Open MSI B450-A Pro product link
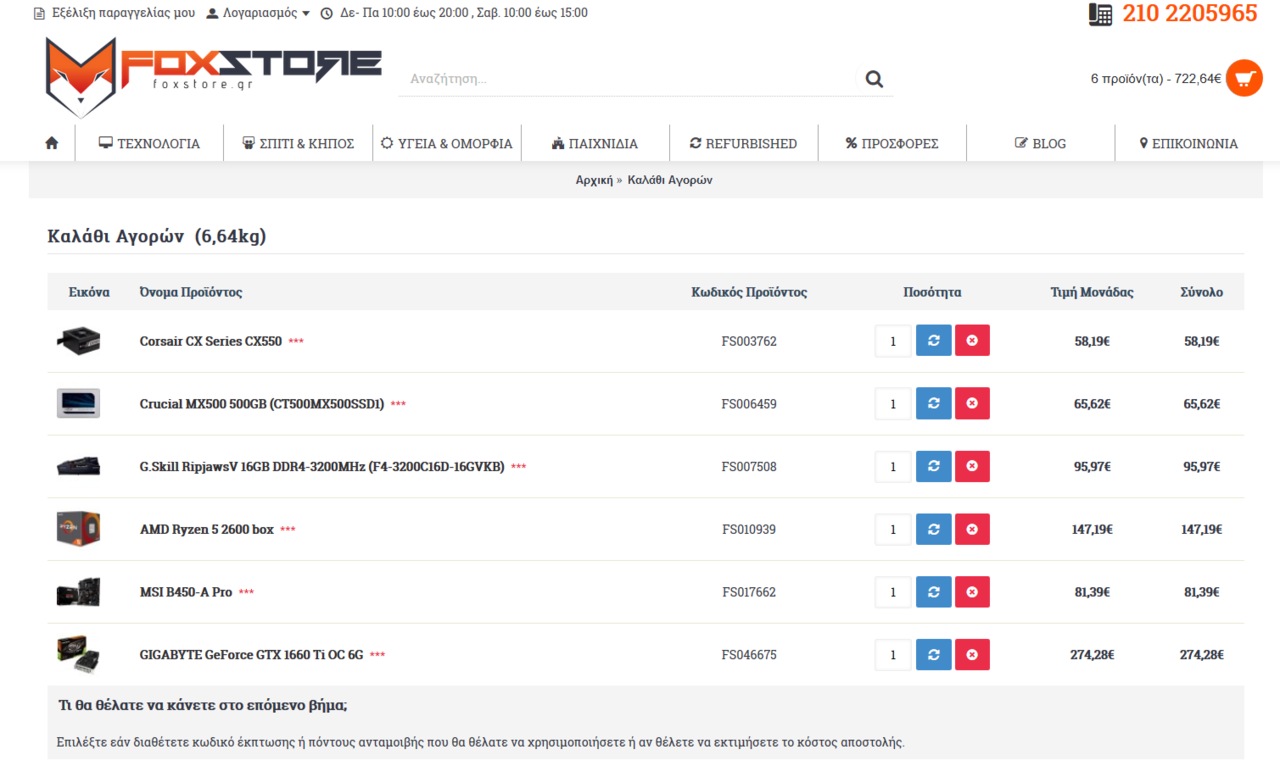Image resolution: width=1280 pixels, height=766 pixels. point(186,592)
